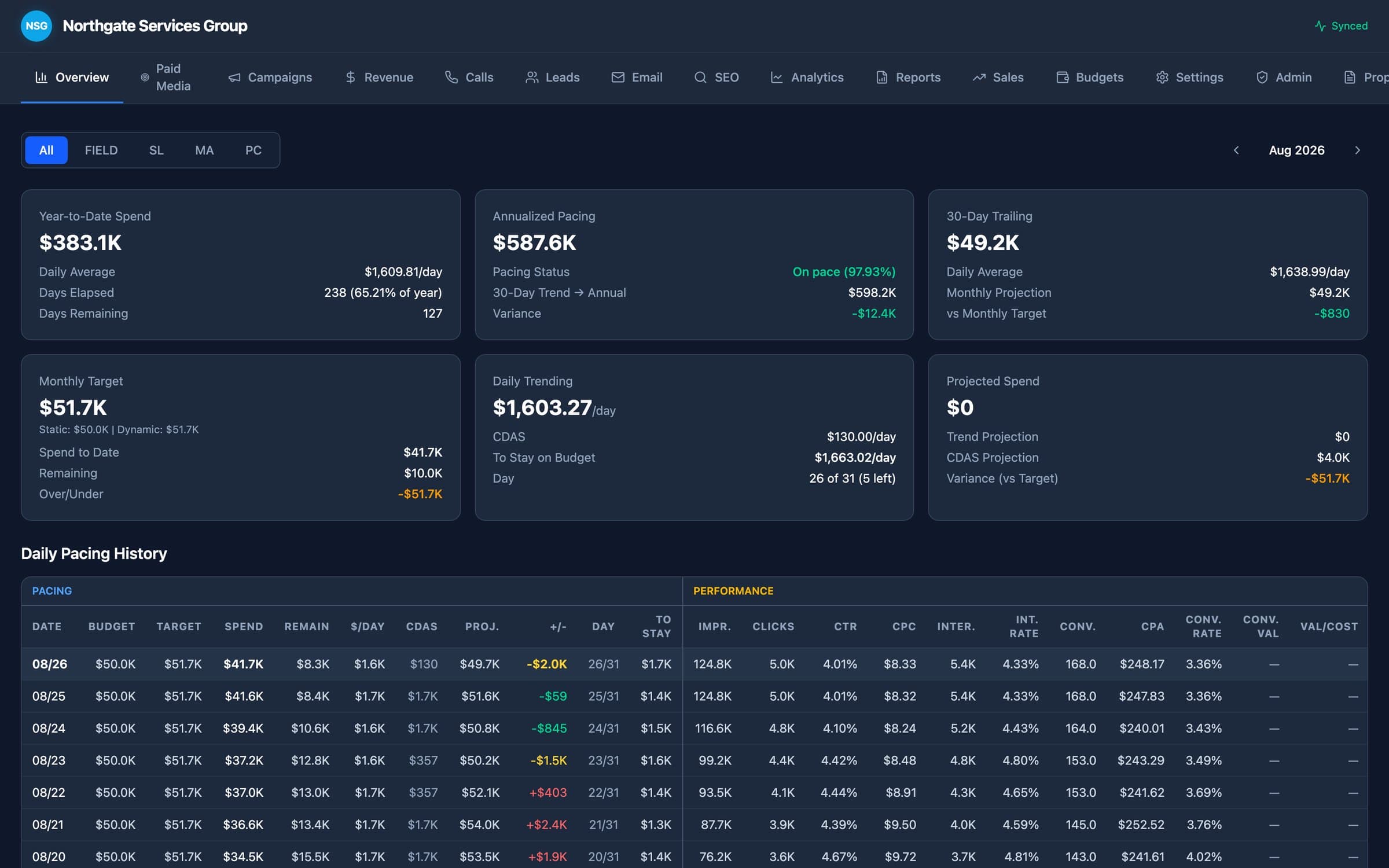The width and height of the screenshot is (1389, 868).
Task: Click the CPA column header
Action: [1152, 627]
